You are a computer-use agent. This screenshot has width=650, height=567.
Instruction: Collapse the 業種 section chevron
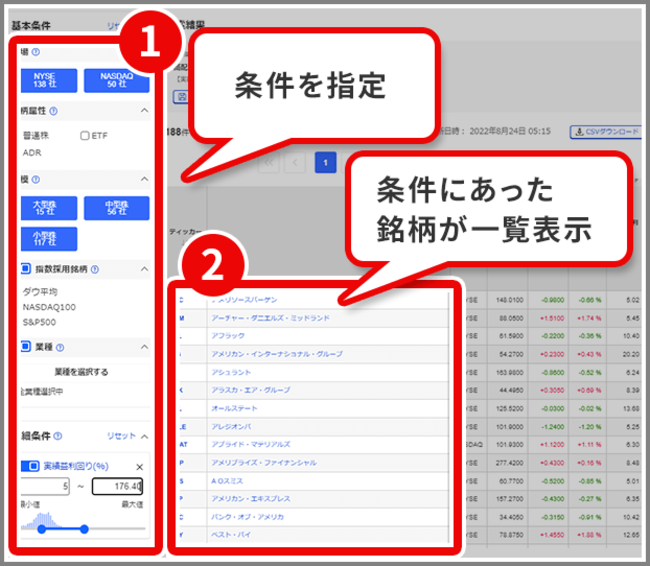143,346
